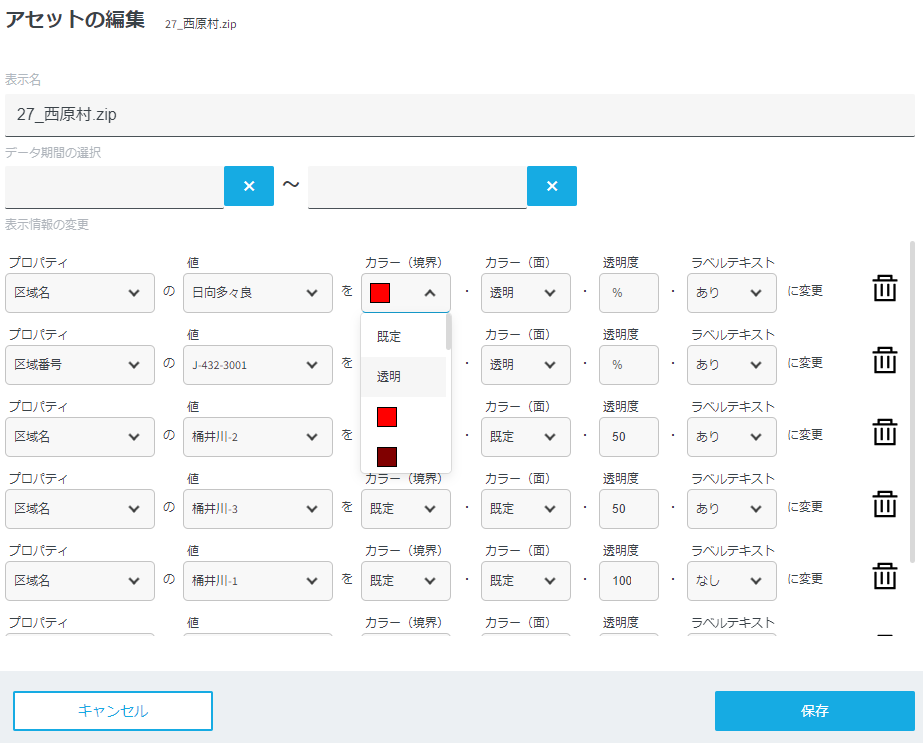Pick the bright red swatch in dropdown
The image size is (923, 743).
coord(387,417)
